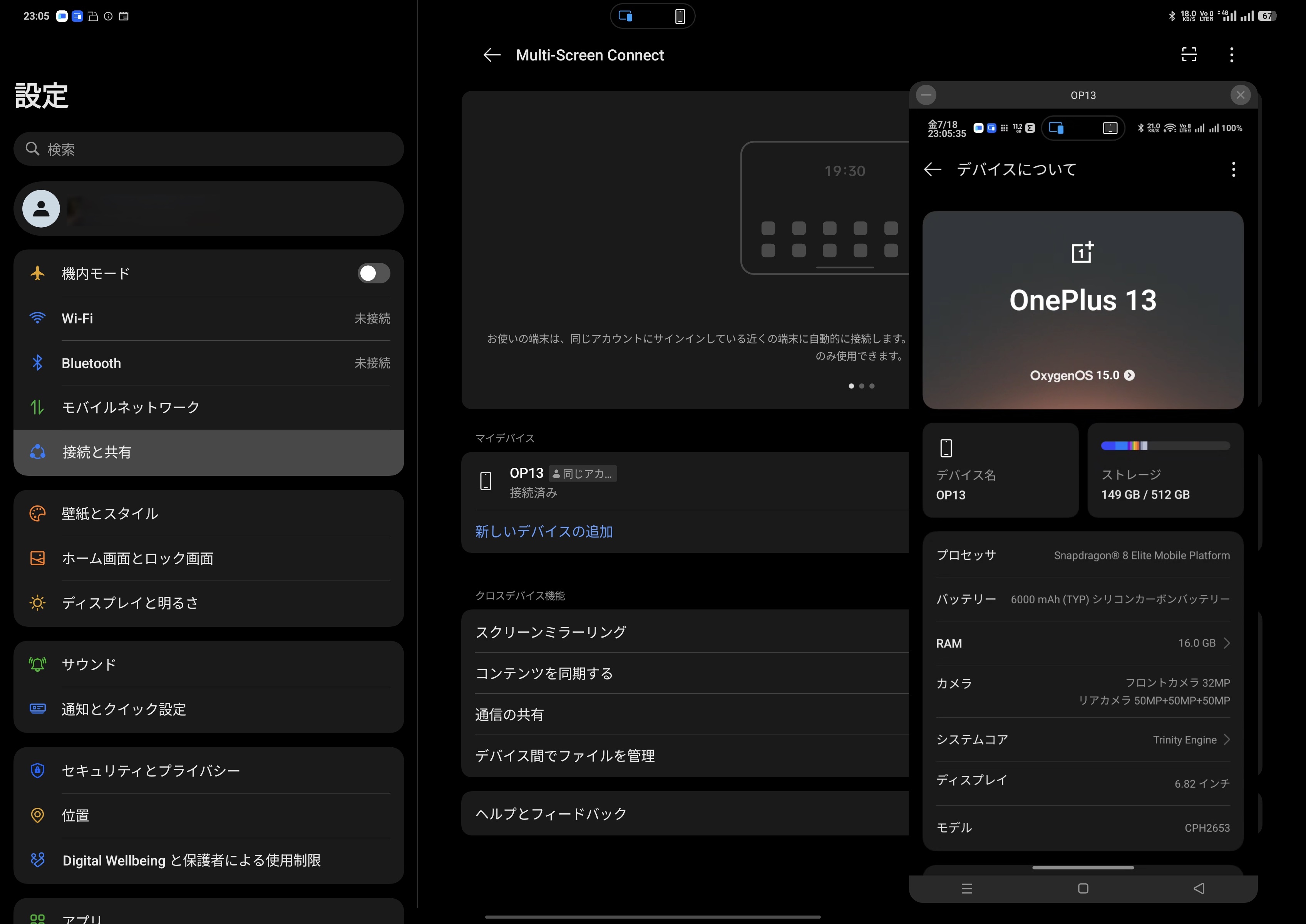Minimize the OP13 mirrored window
Viewport: 1306px width, 924px height.
(x=926, y=95)
